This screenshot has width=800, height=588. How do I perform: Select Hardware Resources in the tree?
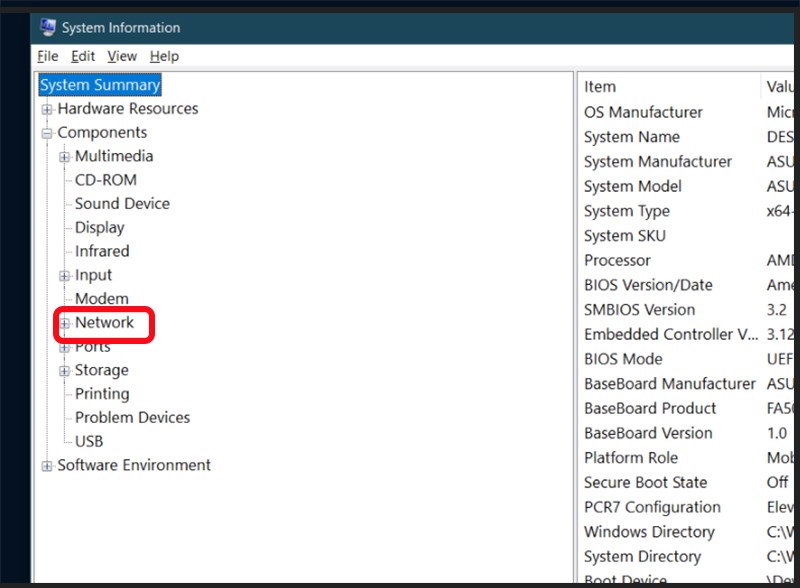pos(128,109)
